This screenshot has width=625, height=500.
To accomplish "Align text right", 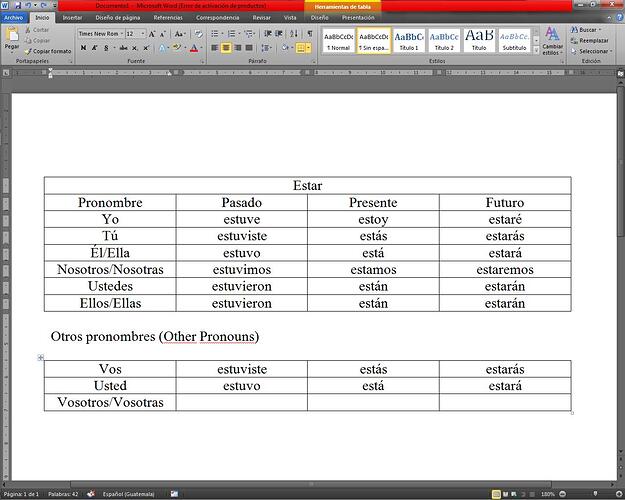I will 238,48.
